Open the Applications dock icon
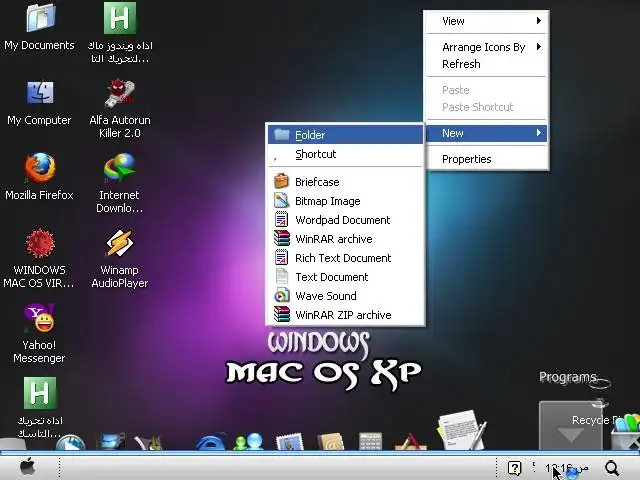 411,442
